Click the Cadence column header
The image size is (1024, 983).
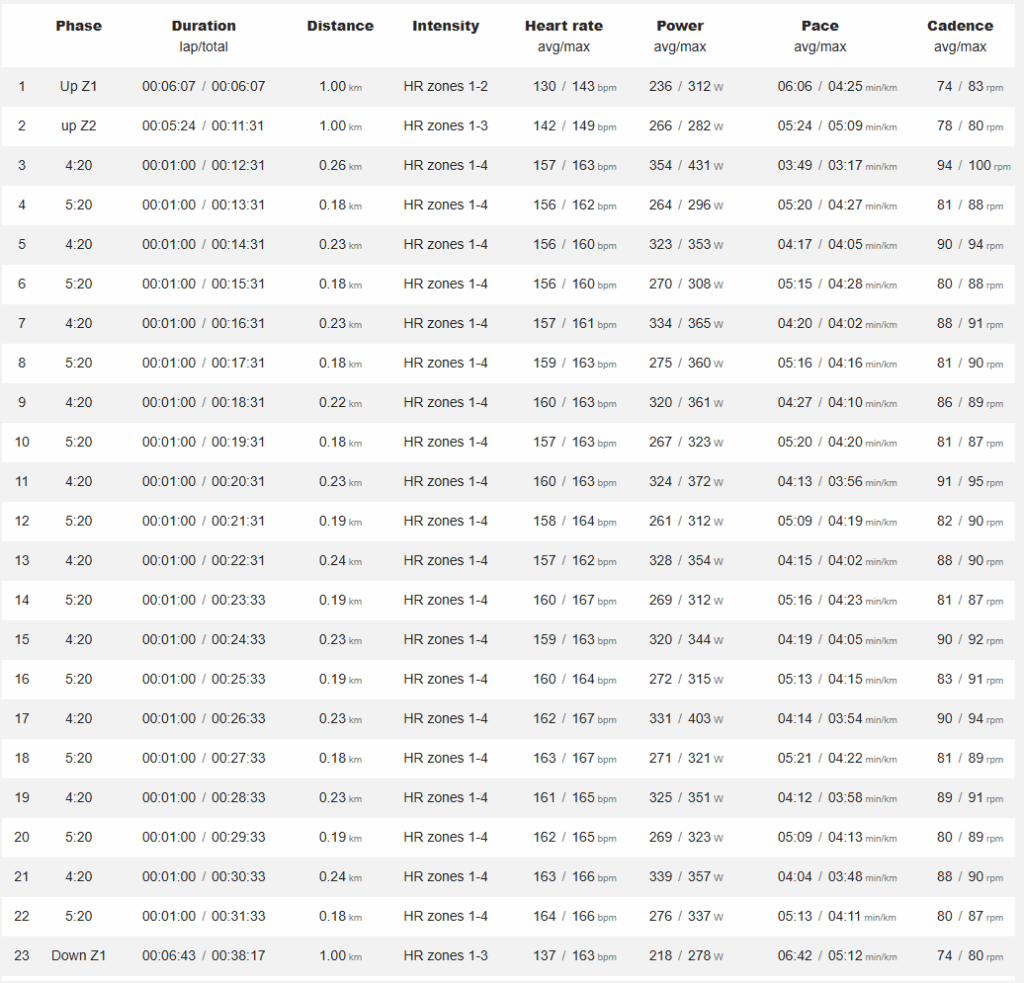coord(960,25)
